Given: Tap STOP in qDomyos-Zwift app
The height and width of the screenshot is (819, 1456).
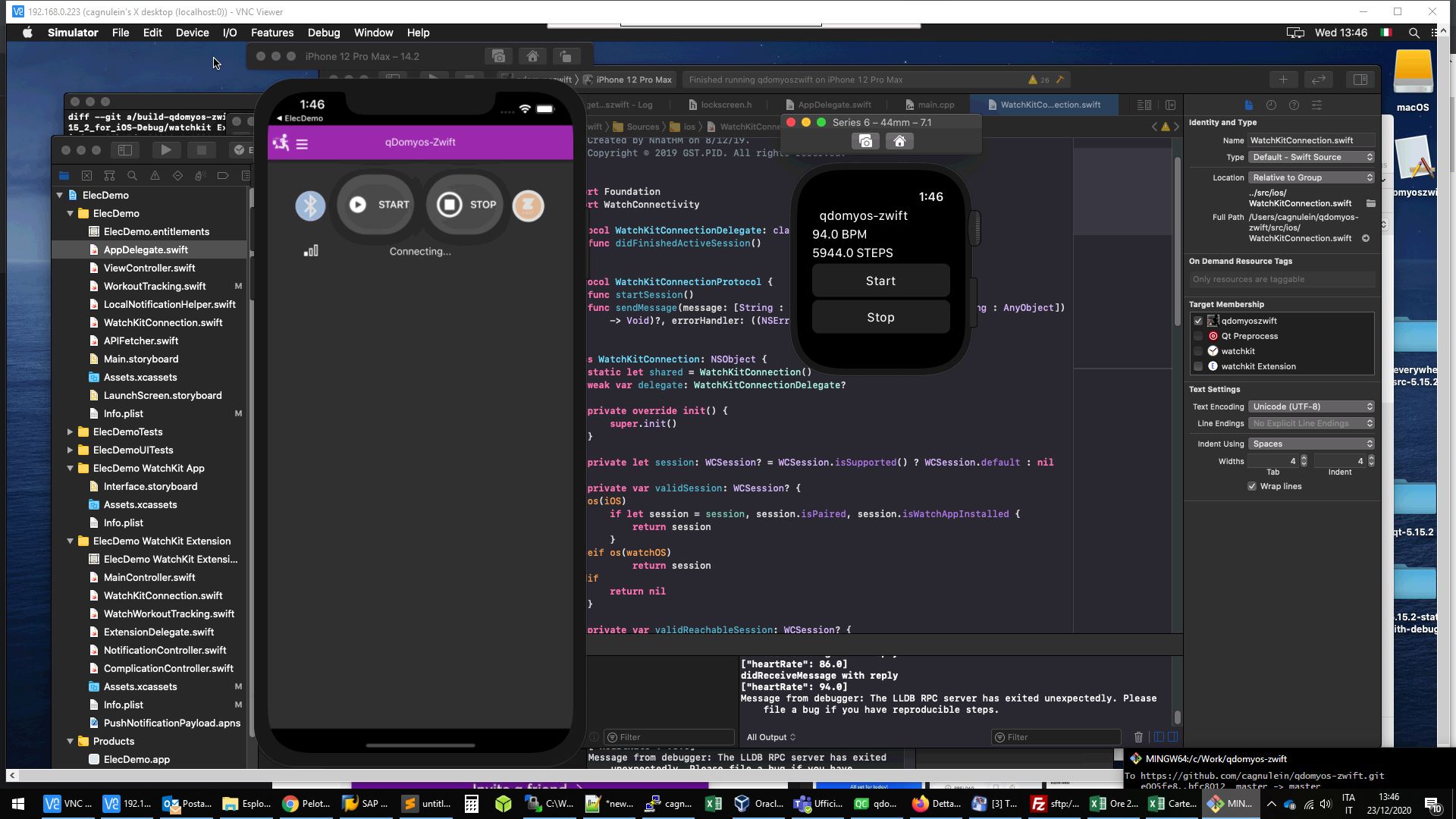Looking at the screenshot, I should (x=466, y=205).
